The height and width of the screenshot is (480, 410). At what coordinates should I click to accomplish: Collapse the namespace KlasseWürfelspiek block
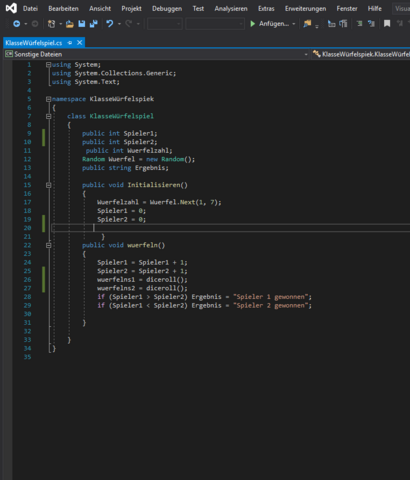(x=48, y=99)
